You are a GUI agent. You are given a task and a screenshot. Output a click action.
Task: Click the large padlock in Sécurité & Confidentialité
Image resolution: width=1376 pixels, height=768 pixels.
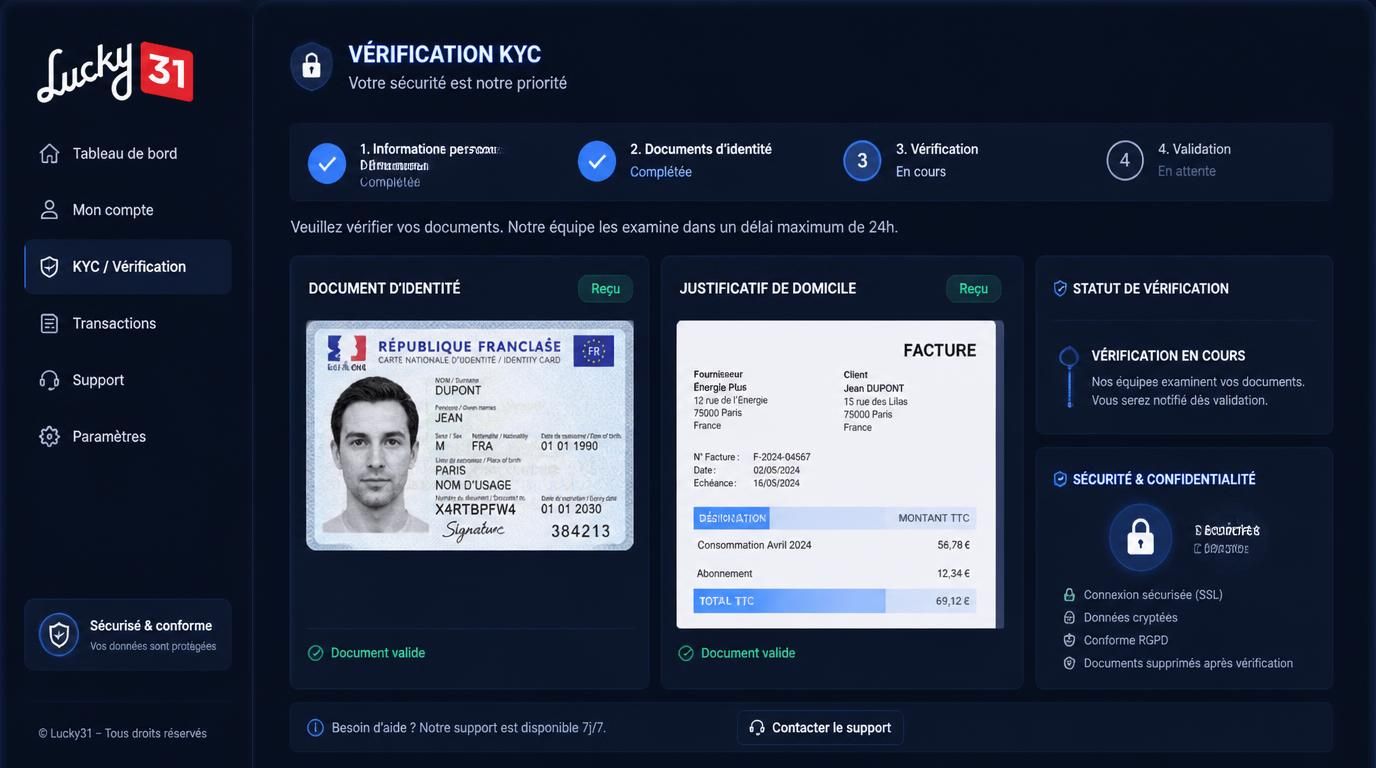click(1140, 538)
